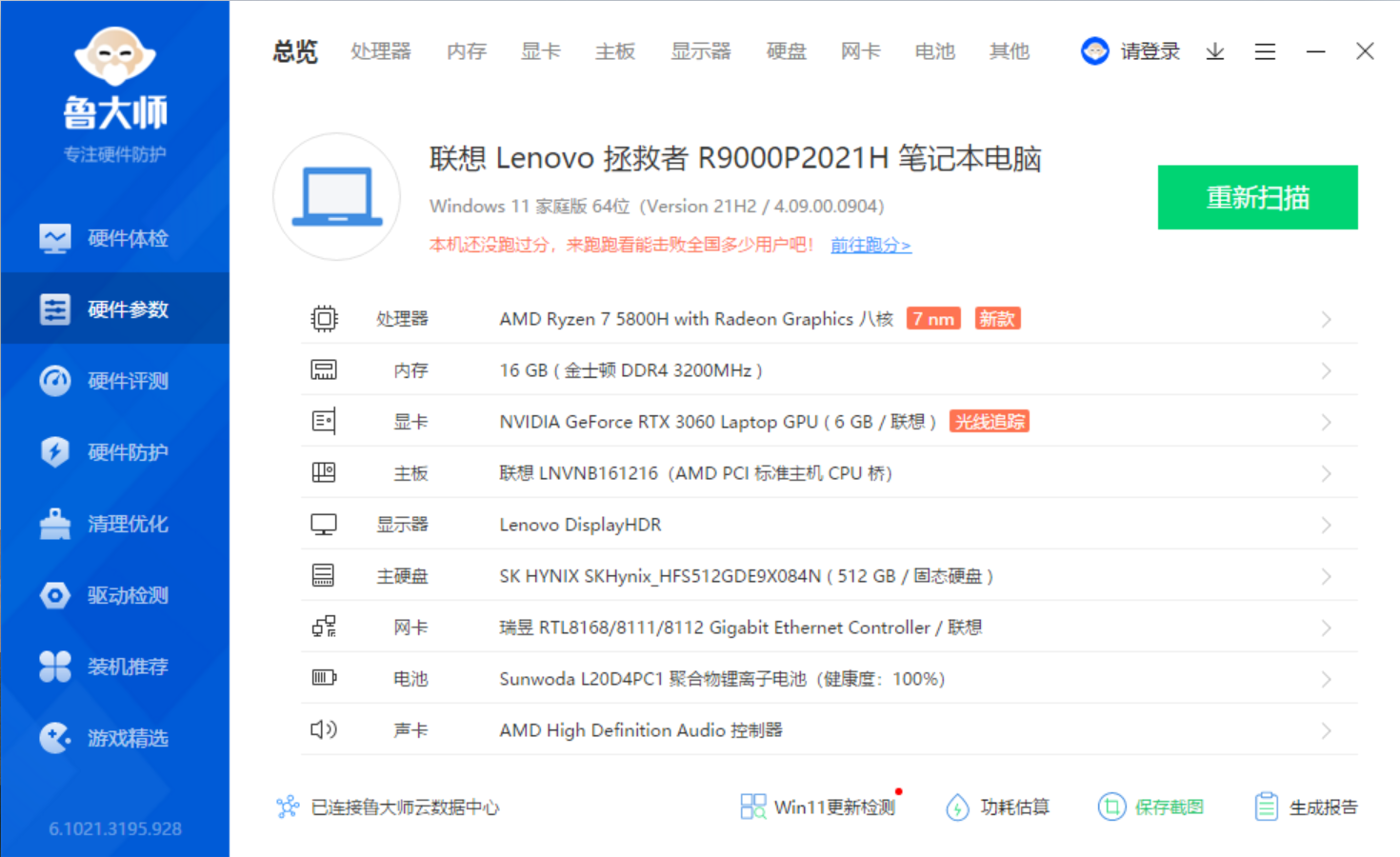Expand the 显示器 row chevron

click(1326, 525)
